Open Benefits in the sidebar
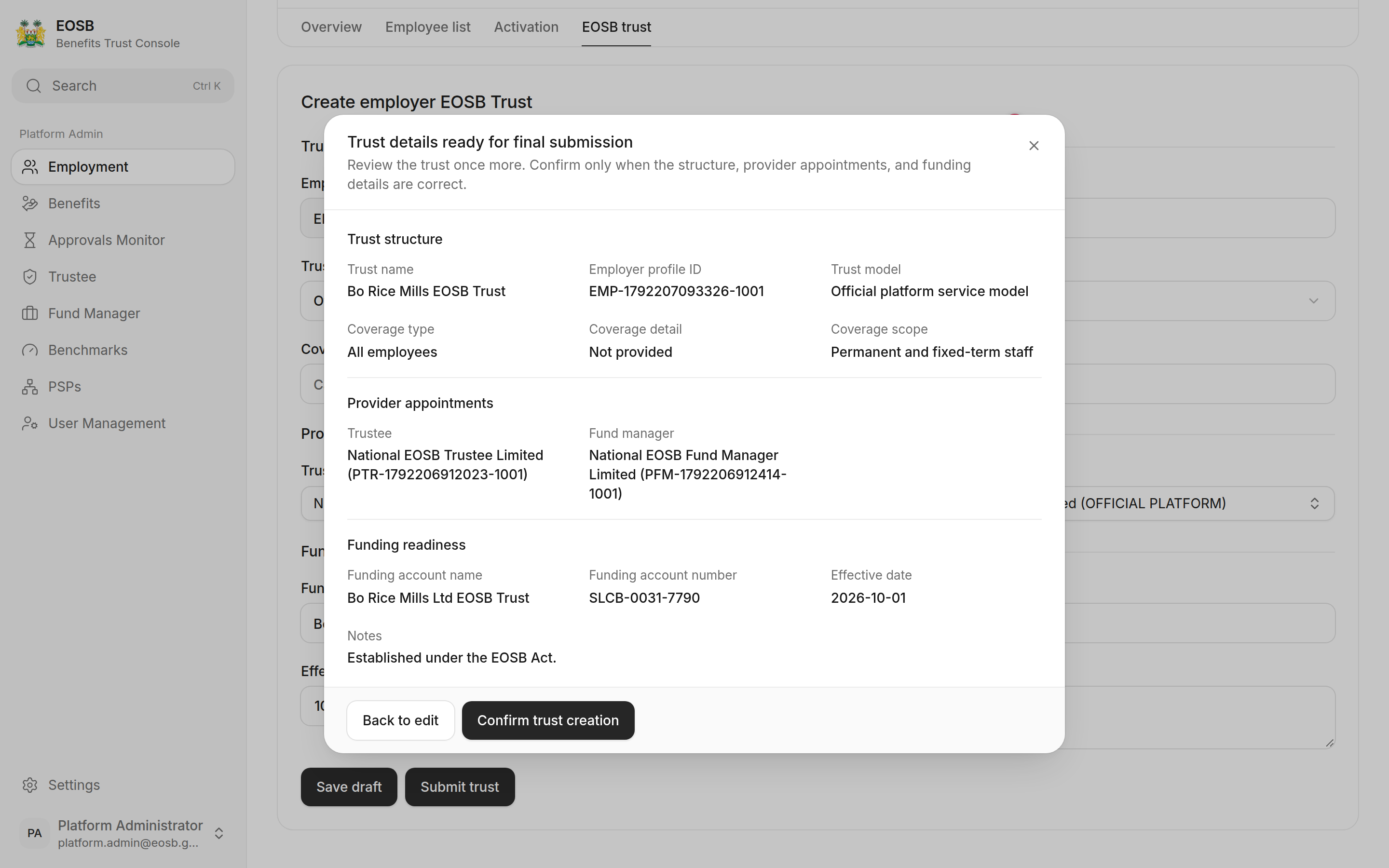1389x868 pixels. click(123, 204)
